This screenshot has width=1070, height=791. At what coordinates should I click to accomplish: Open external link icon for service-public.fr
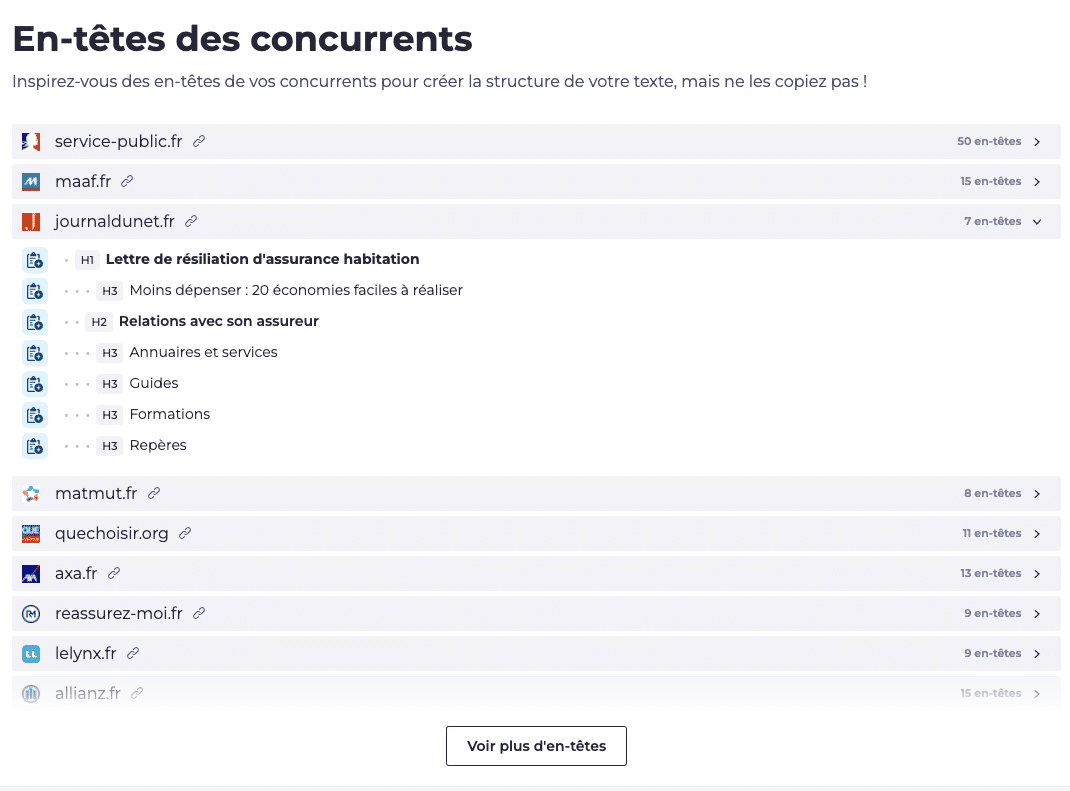pos(199,142)
